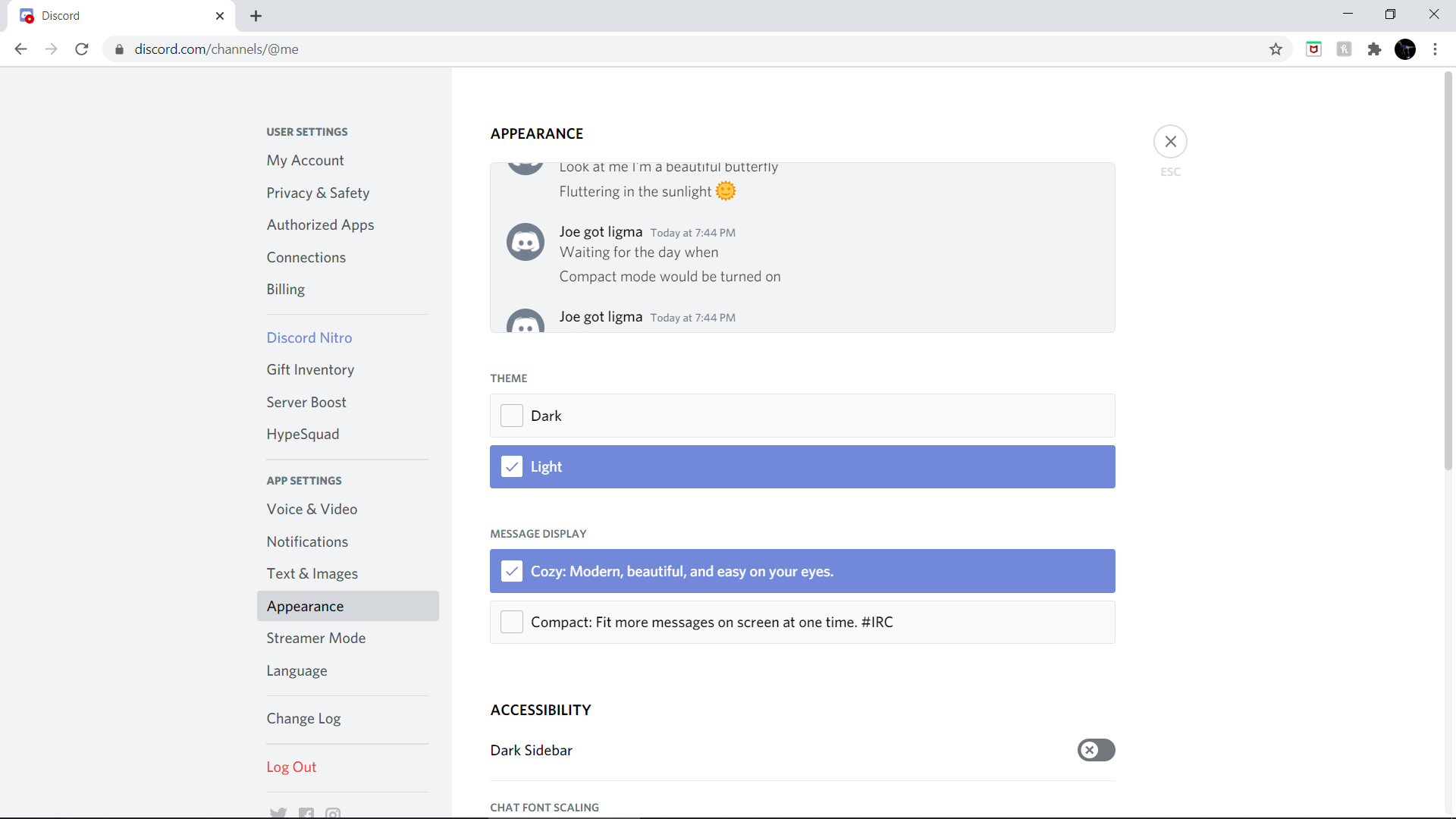This screenshot has height=819, width=1456.
Task: Open the McAfee WebAdvisor extension icon
Action: click(x=1313, y=49)
